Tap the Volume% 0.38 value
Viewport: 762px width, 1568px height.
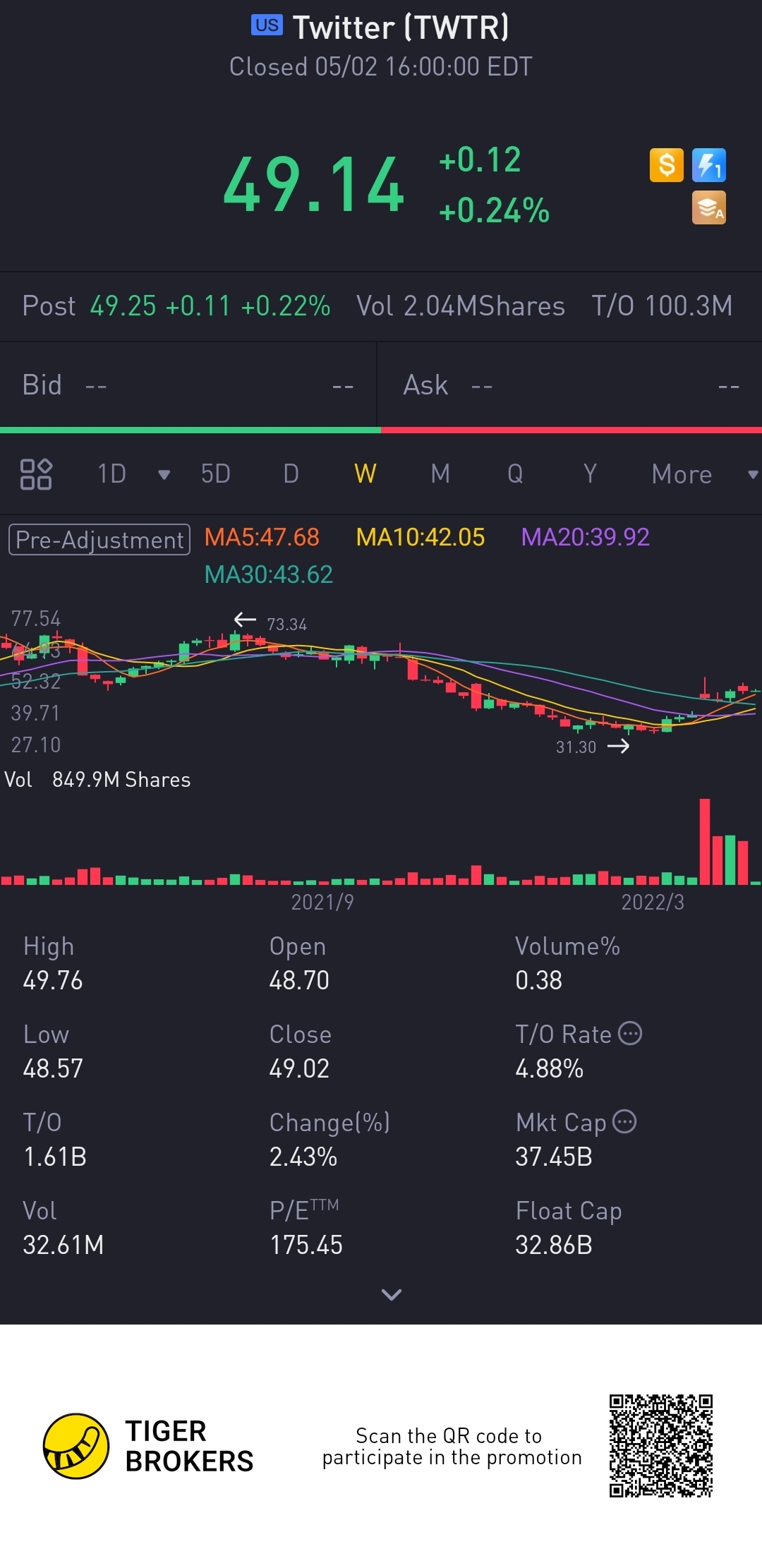(x=538, y=980)
